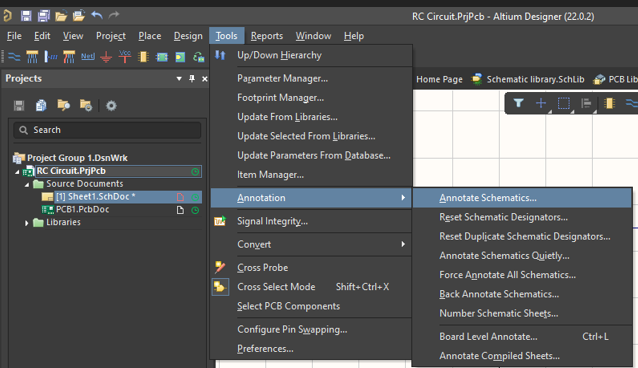638x368 pixels.
Task: Expand the Libraries folder
Action: pos(26,223)
